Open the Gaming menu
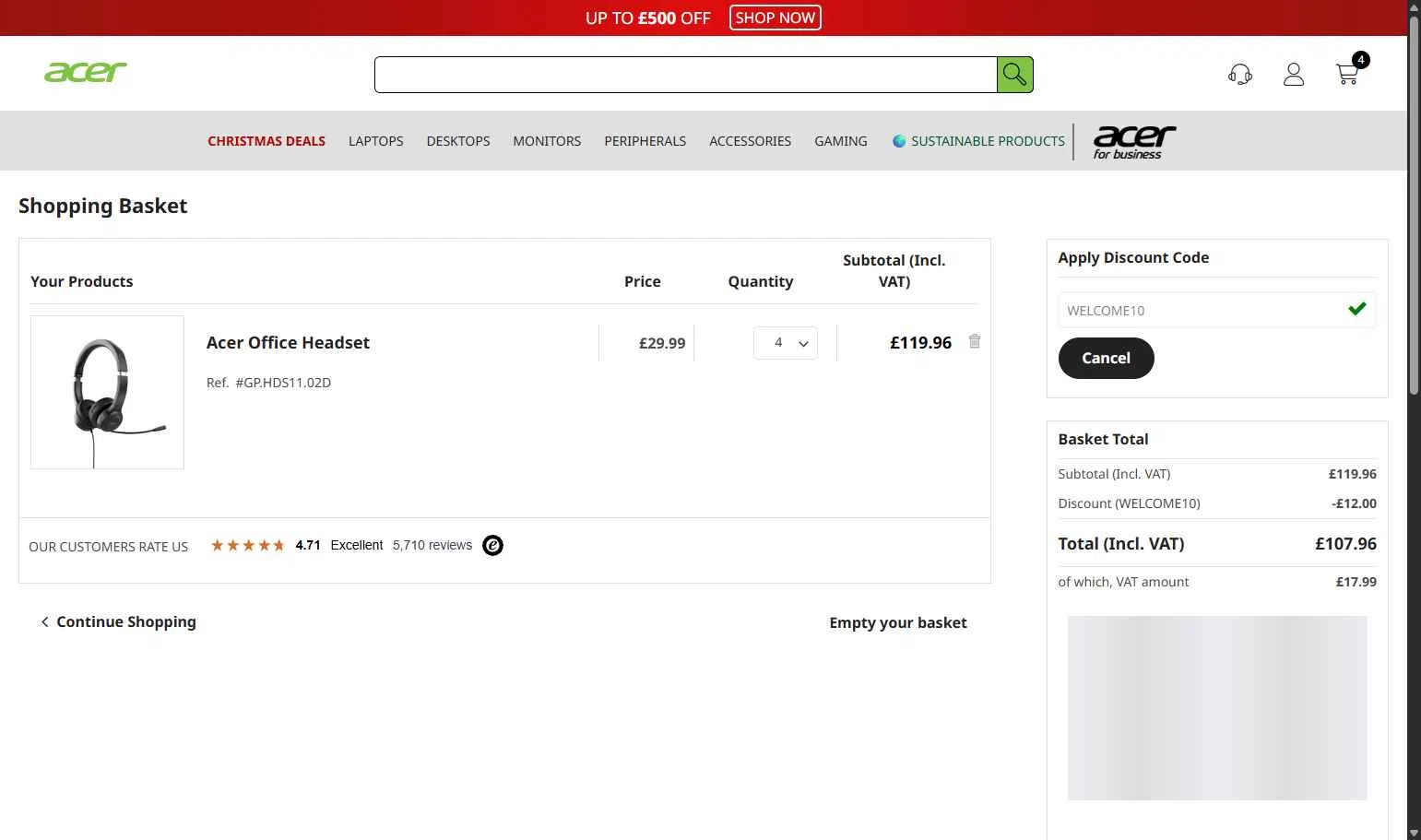The image size is (1421, 840). [x=841, y=141]
